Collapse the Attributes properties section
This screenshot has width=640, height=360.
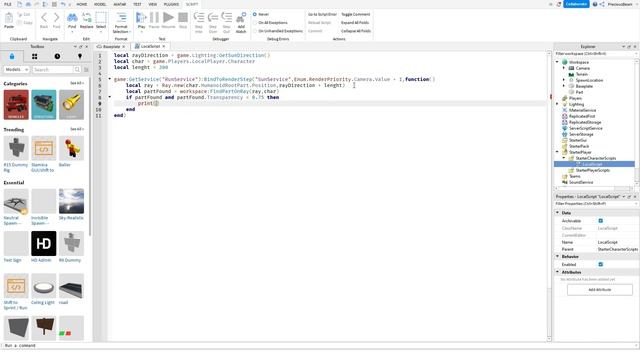click(x=558, y=272)
